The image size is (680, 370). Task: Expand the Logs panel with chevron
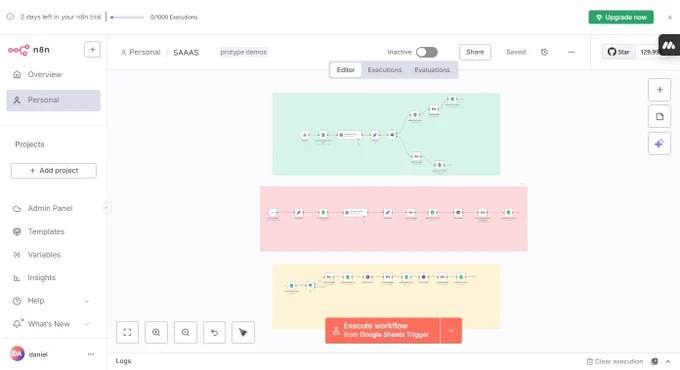668,361
